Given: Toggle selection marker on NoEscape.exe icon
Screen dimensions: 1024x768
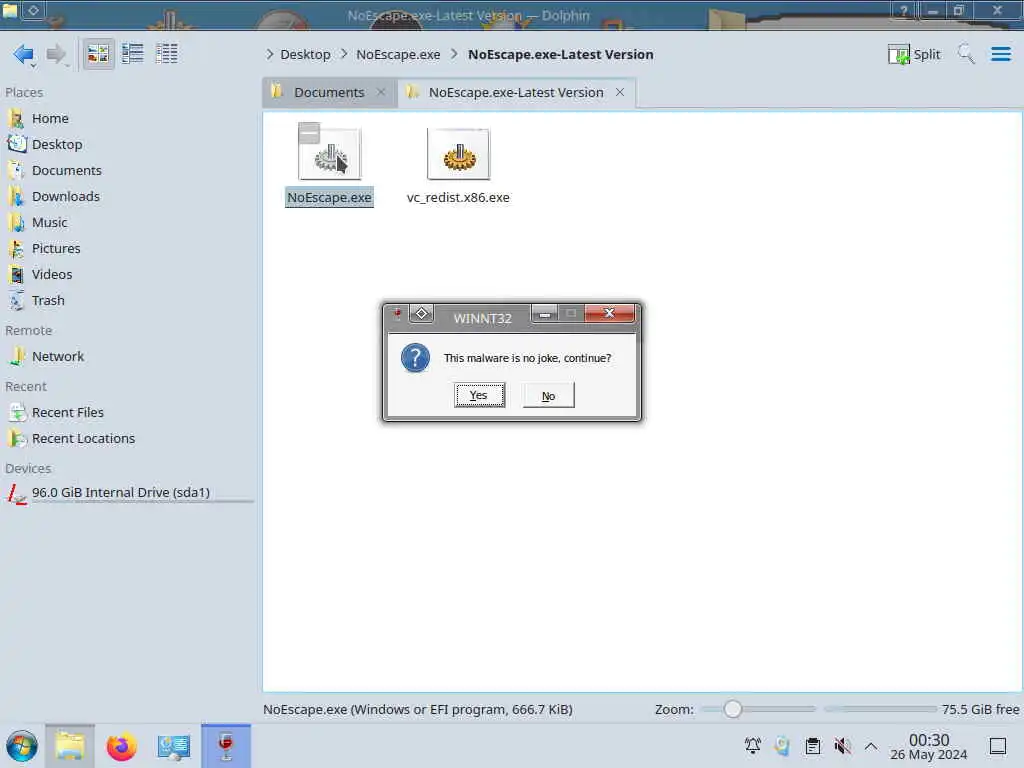Looking at the screenshot, I should coord(309,133).
